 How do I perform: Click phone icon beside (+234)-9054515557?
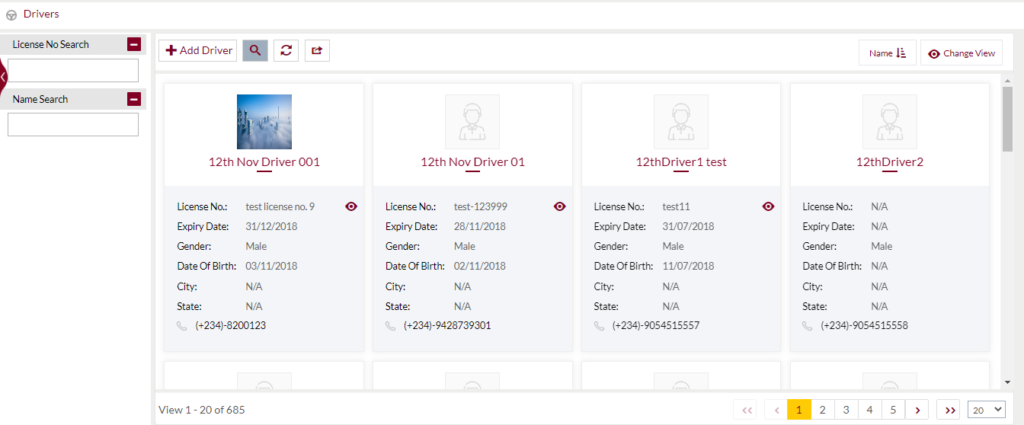pyautogui.click(x=599, y=325)
